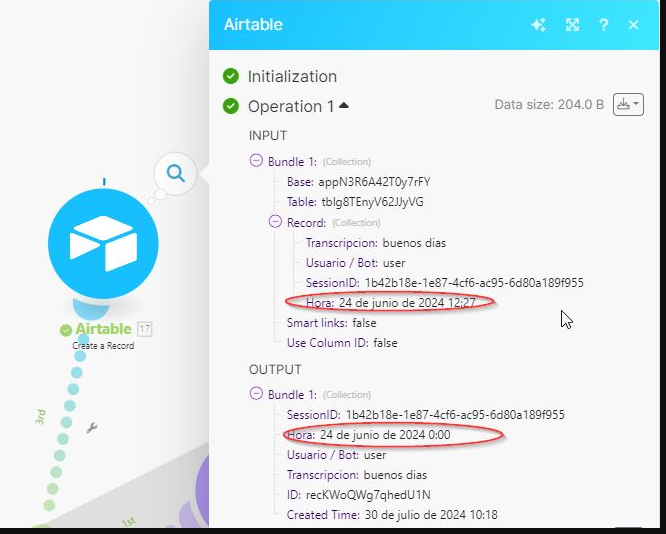The width and height of the screenshot is (666, 534).
Task: Collapse OUTPUT Bundle 1 collection
Action: click(x=256, y=393)
